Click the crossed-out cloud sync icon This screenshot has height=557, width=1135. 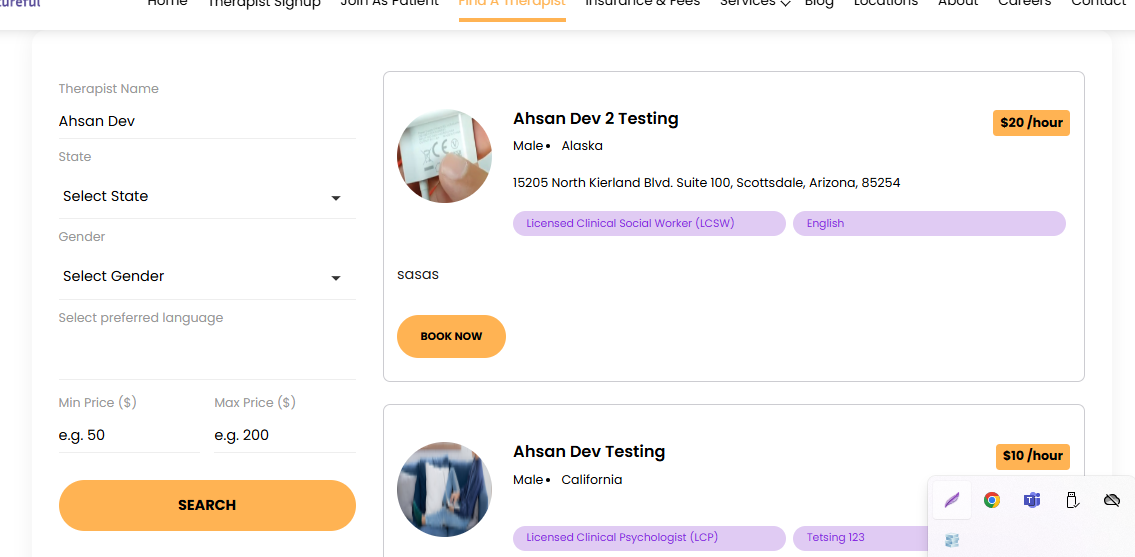pyautogui.click(x=1111, y=500)
